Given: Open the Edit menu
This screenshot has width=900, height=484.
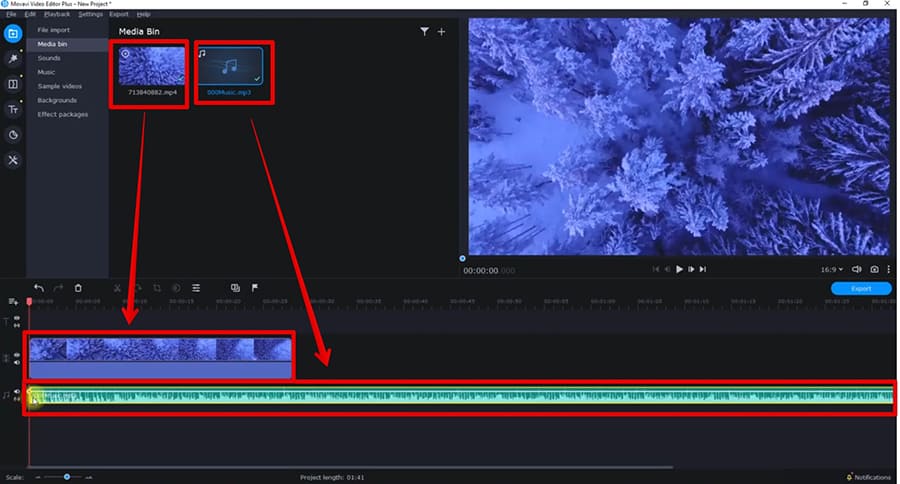Looking at the screenshot, I should 30,14.
